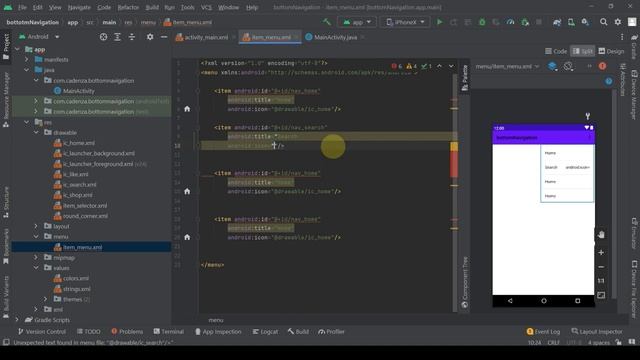Open the TODO tool window
This screenshot has height=360, width=640.
pyautogui.click(x=88, y=331)
